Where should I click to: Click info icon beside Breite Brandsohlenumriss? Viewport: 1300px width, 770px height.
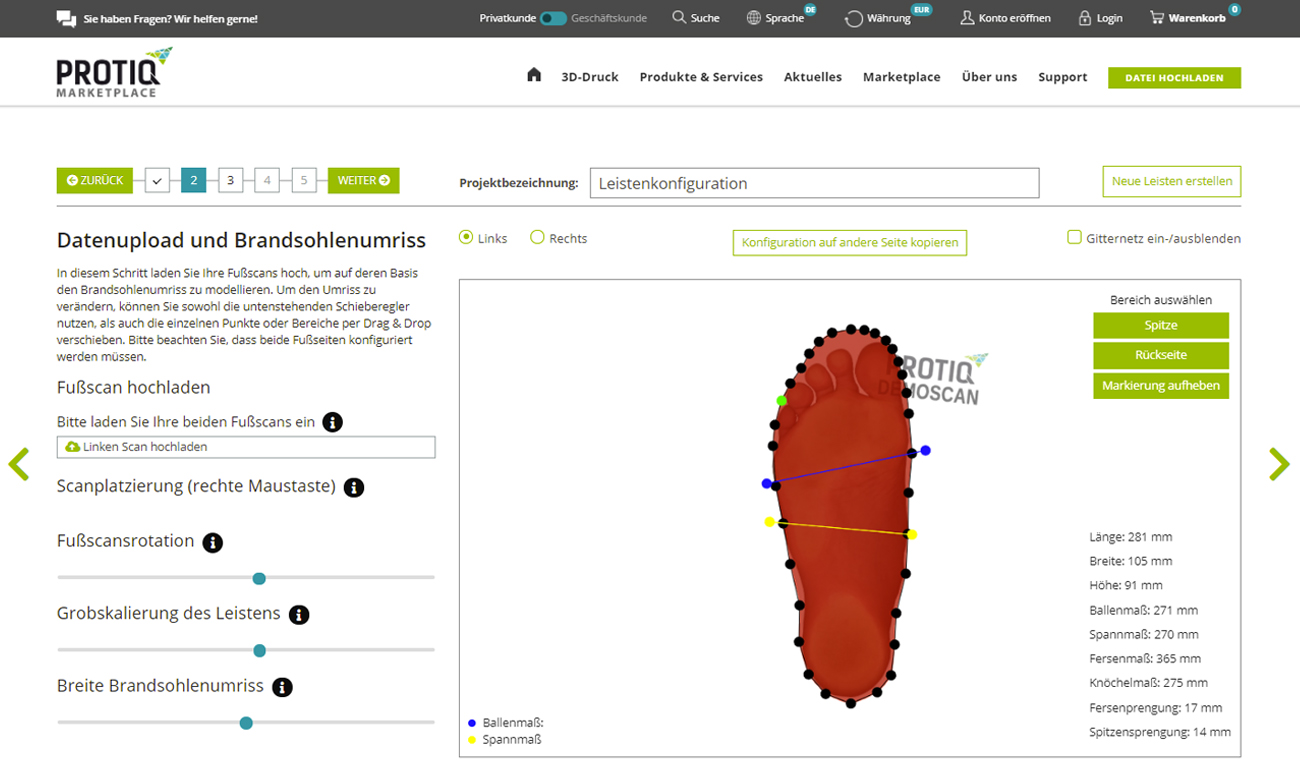282,687
